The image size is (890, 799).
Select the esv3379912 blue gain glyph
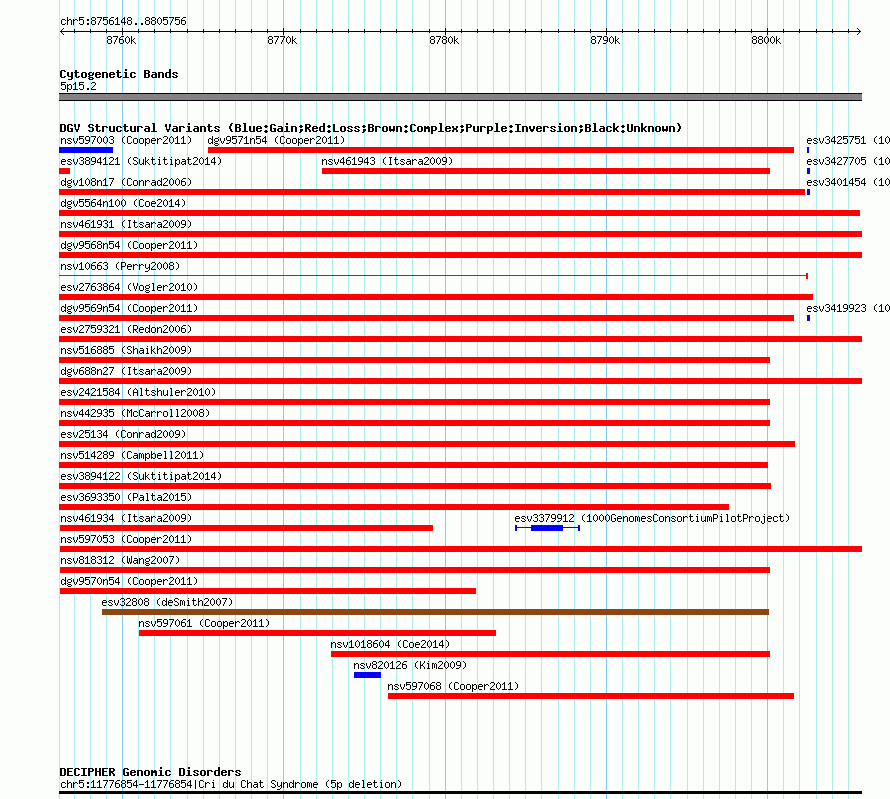(547, 528)
